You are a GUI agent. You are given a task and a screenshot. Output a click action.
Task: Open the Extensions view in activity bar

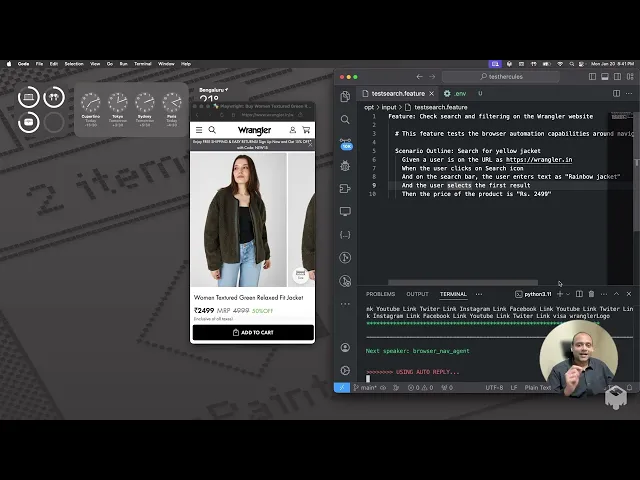click(x=345, y=189)
